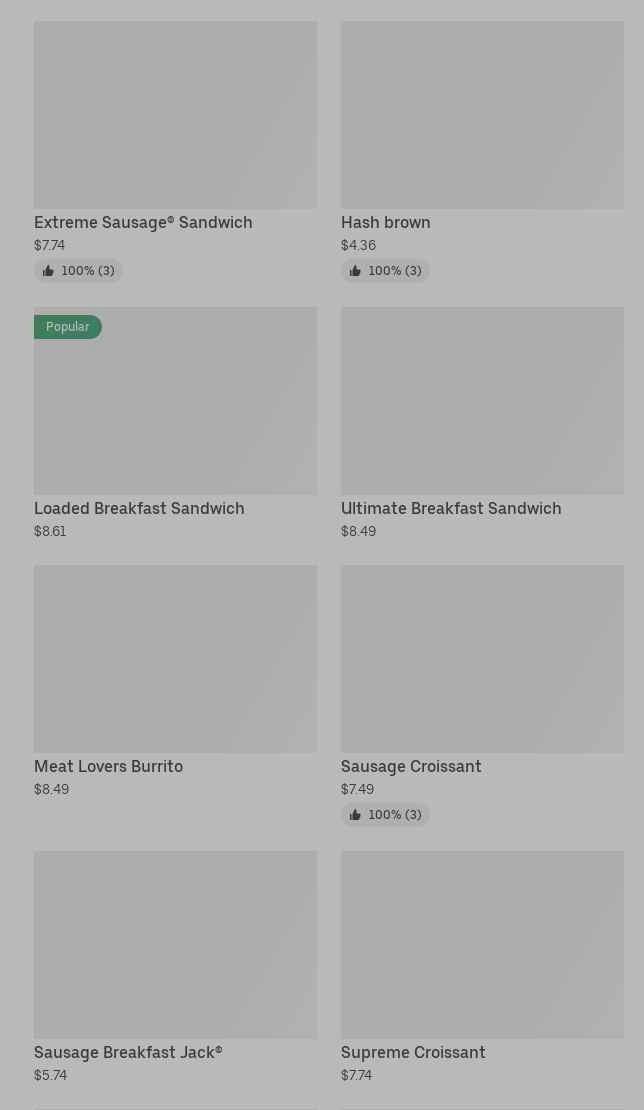Click the Hash brown title link

pyautogui.click(x=385, y=223)
